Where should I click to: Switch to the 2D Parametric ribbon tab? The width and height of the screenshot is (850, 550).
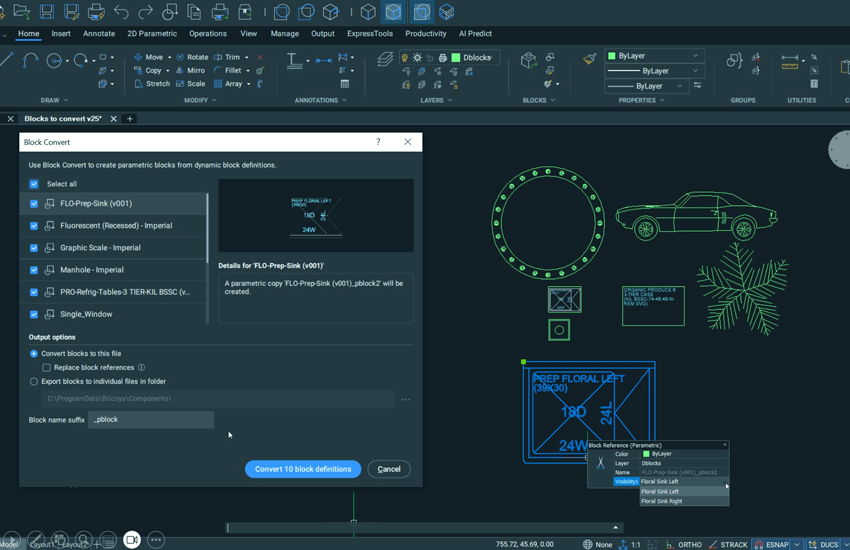click(152, 34)
